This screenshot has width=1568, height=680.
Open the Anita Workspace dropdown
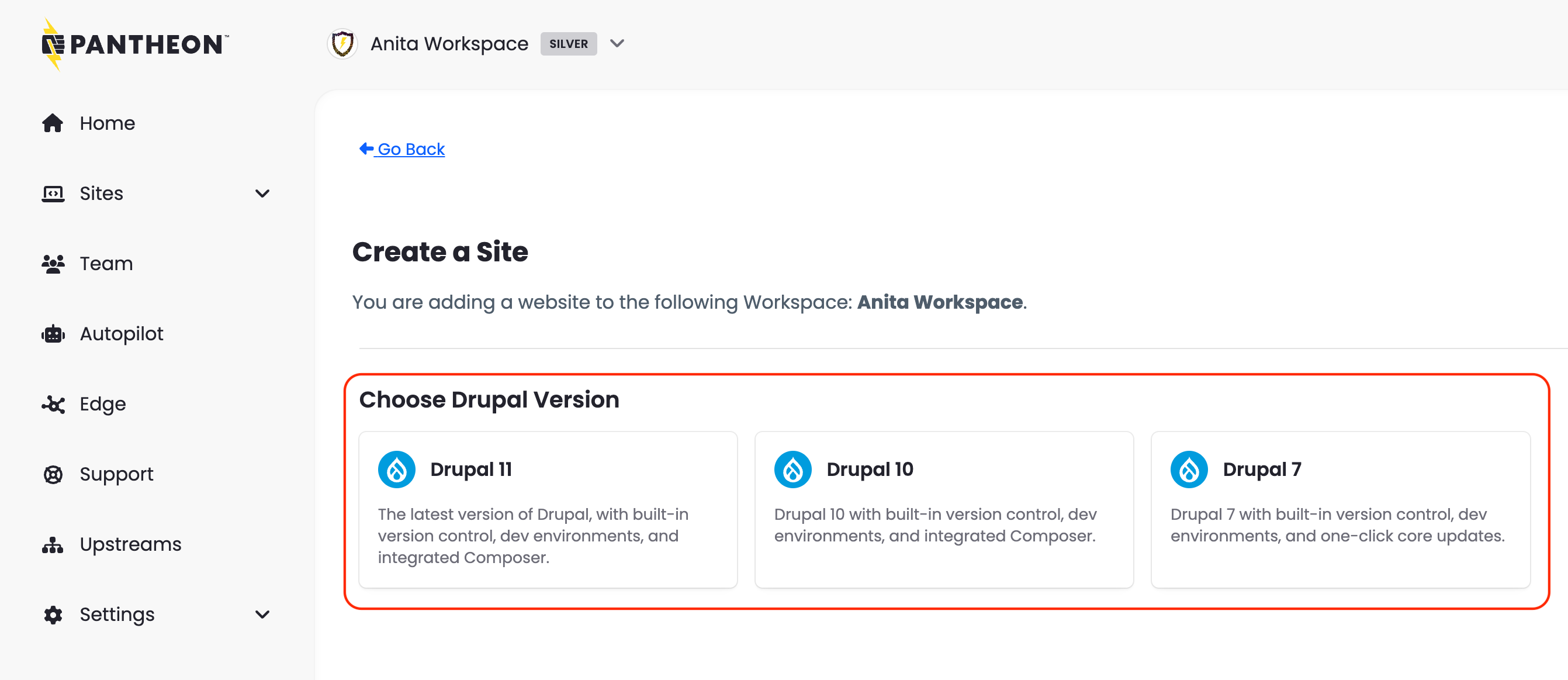tap(617, 43)
